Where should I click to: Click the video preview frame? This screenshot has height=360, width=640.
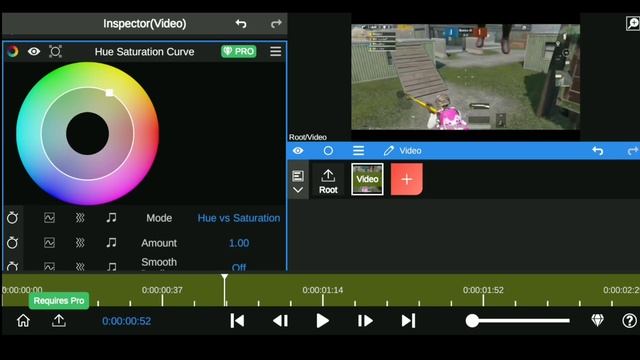[465, 77]
